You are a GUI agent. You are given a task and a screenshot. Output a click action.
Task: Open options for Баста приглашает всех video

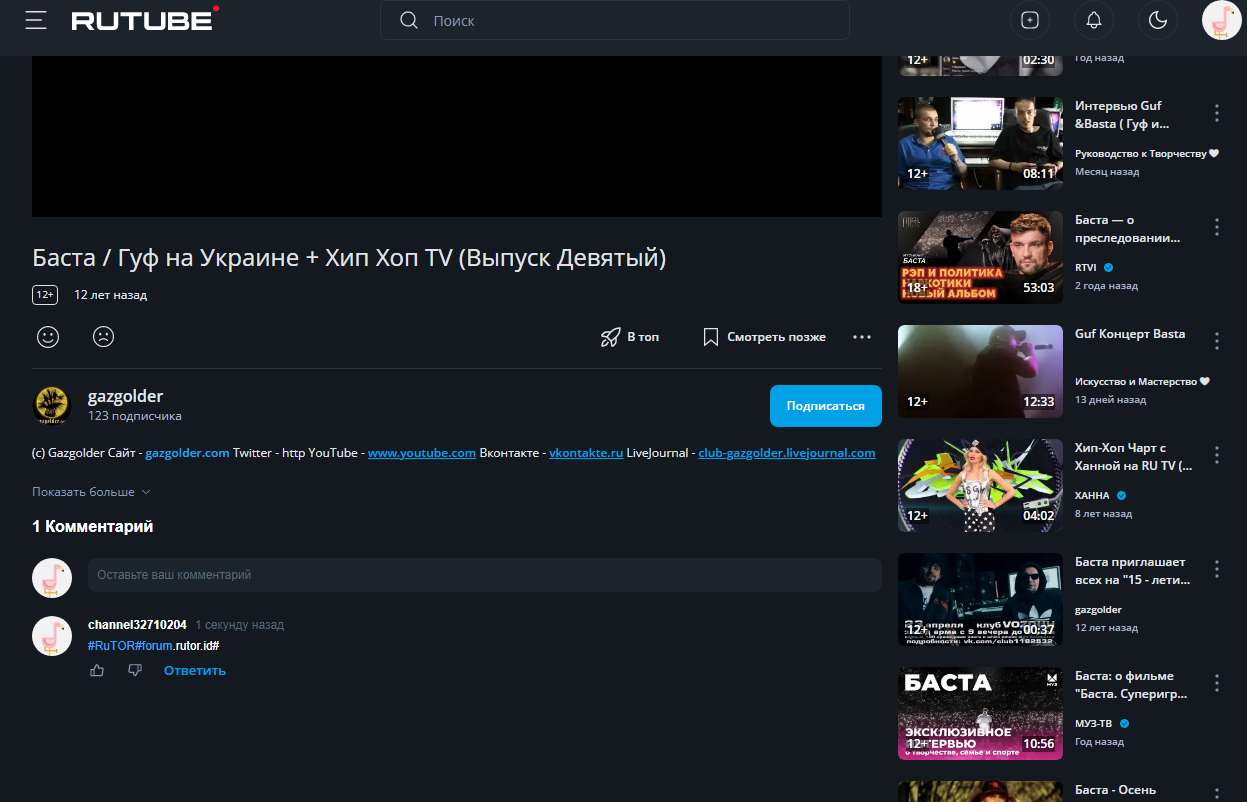coord(1217,569)
